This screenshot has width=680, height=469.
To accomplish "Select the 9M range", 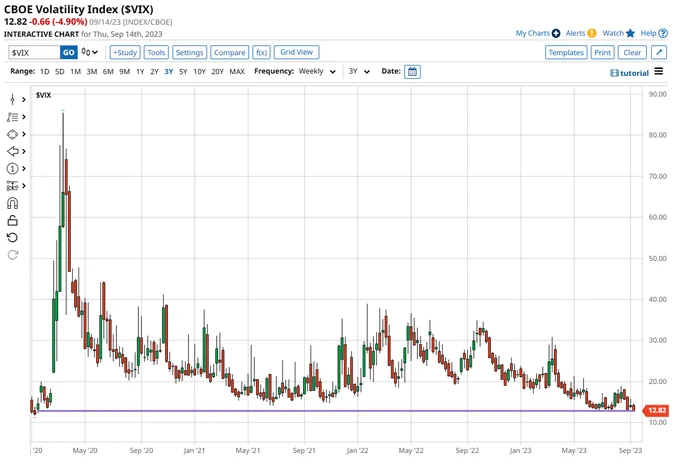I will pyautogui.click(x=124, y=72).
